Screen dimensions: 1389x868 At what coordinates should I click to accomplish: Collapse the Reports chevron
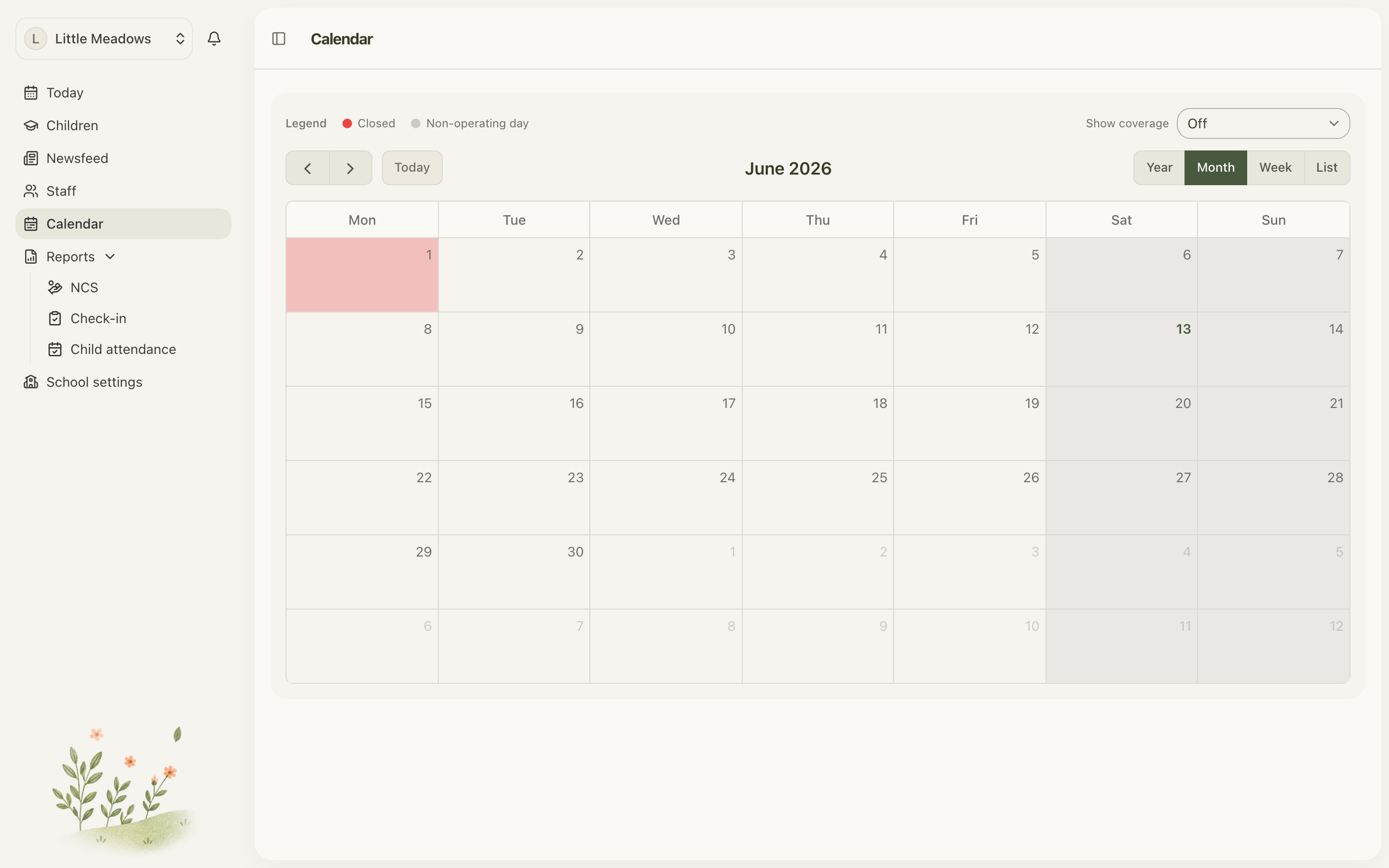tap(110, 257)
